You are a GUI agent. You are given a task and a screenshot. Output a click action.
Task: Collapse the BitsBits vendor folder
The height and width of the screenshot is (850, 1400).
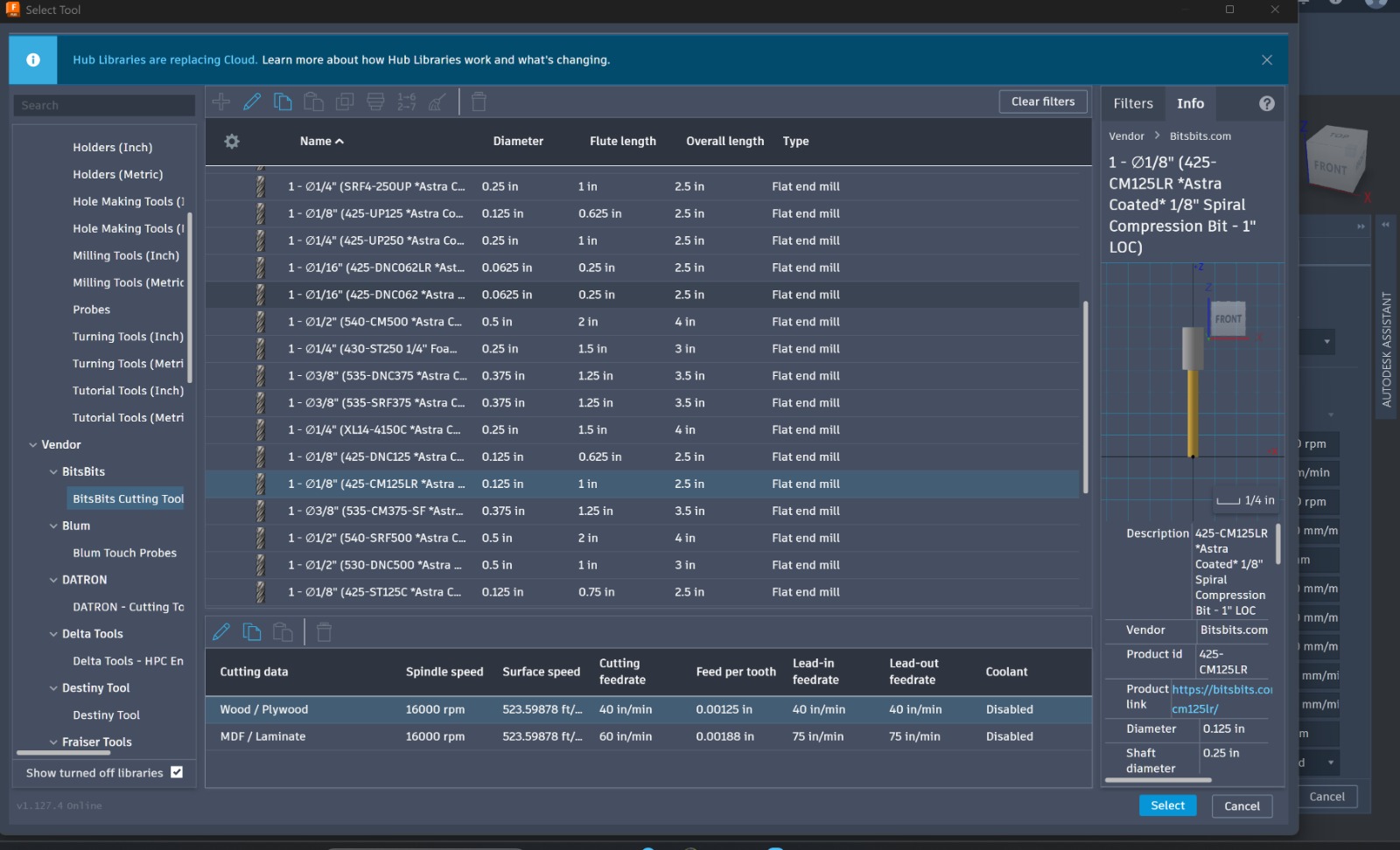[53, 472]
